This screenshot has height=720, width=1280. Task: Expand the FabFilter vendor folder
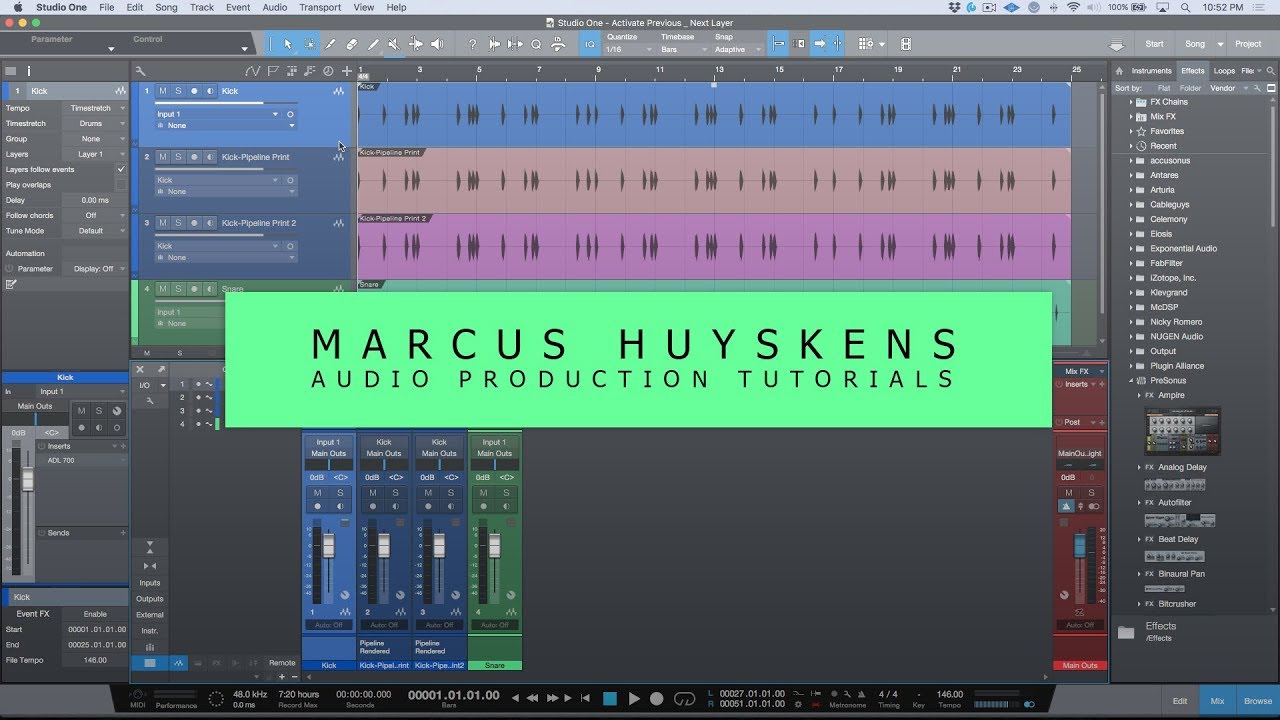pyautogui.click(x=1132, y=263)
